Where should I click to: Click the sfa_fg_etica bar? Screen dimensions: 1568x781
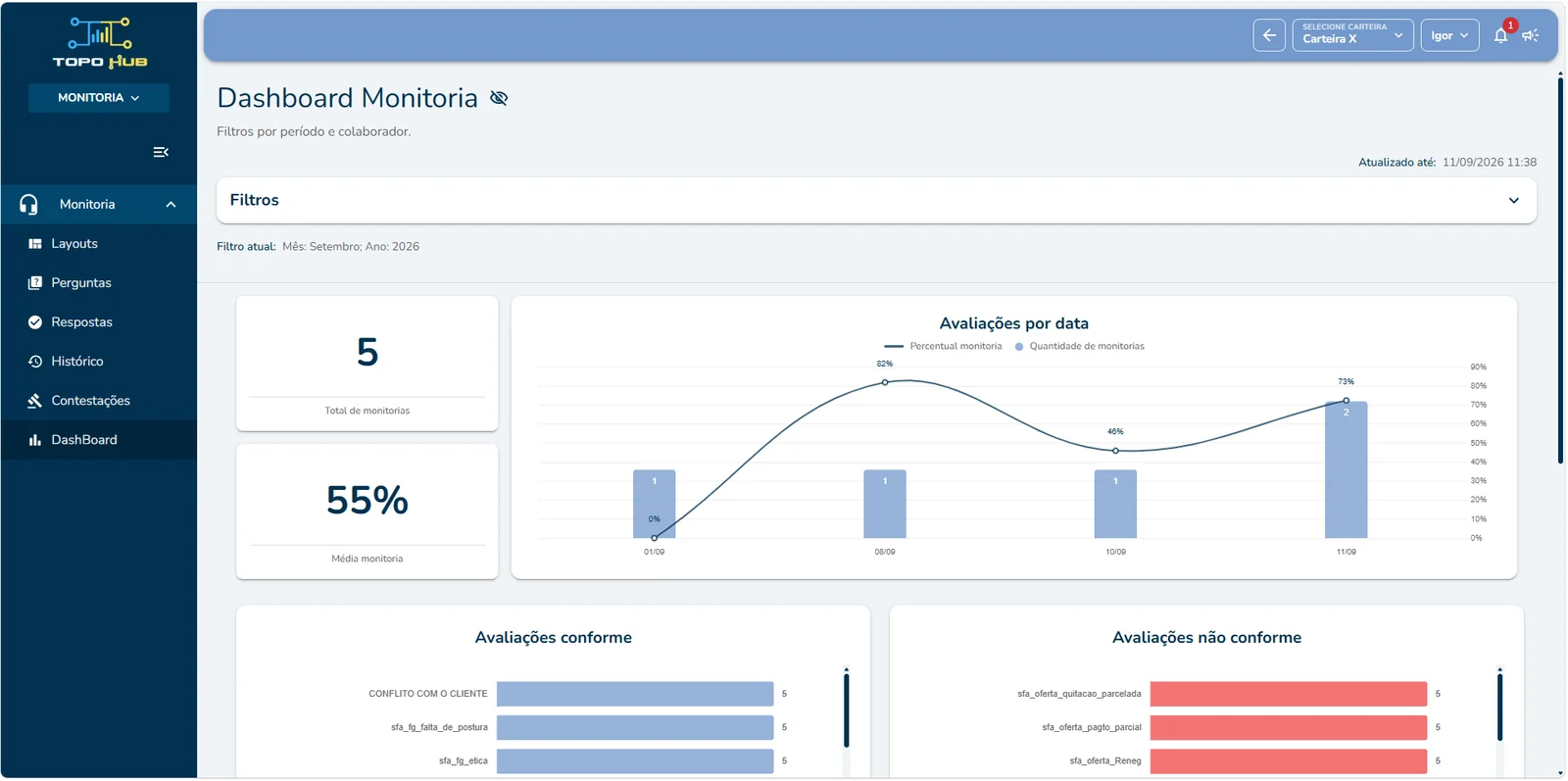(x=635, y=761)
